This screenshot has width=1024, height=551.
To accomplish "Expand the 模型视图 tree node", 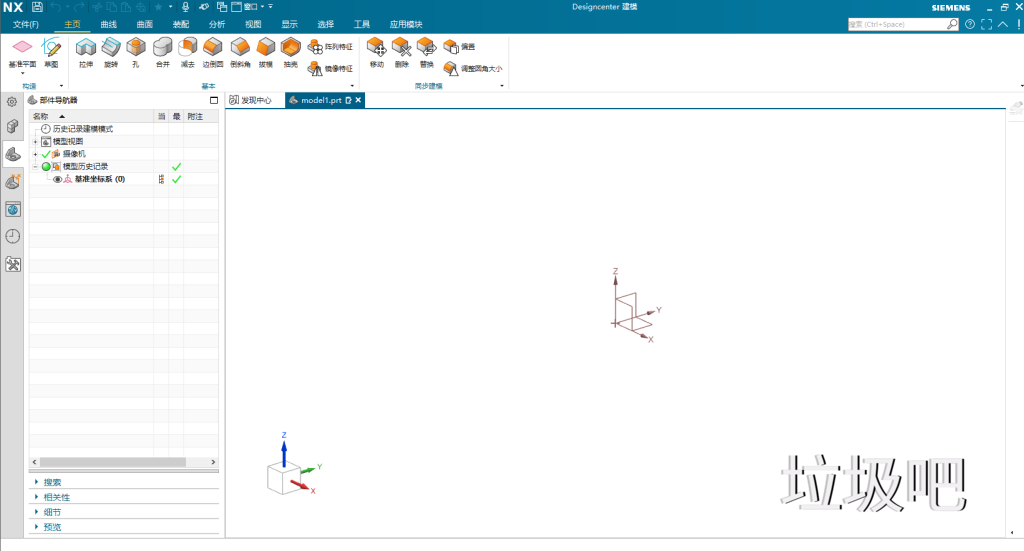I will click(x=35, y=141).
